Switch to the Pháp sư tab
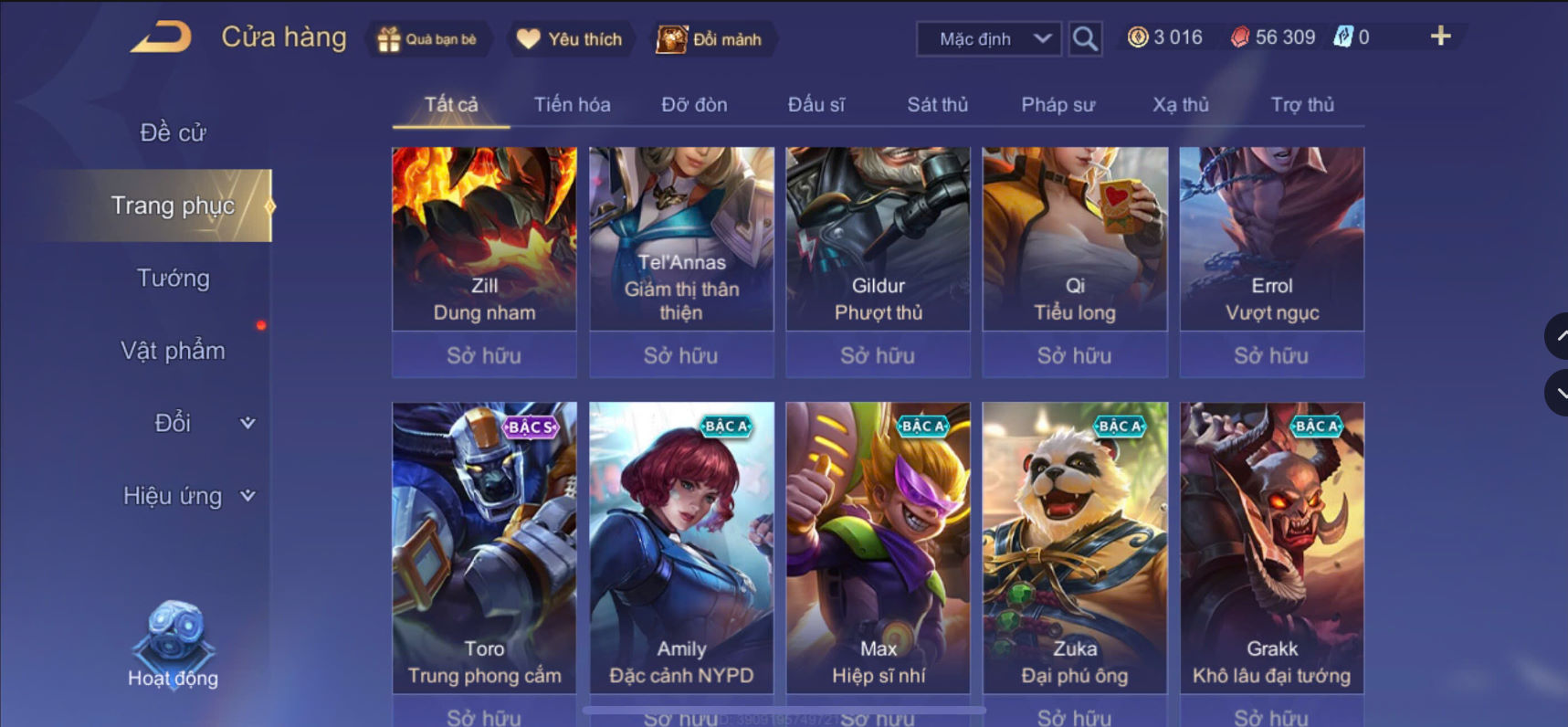 (x=1058, y=104)
